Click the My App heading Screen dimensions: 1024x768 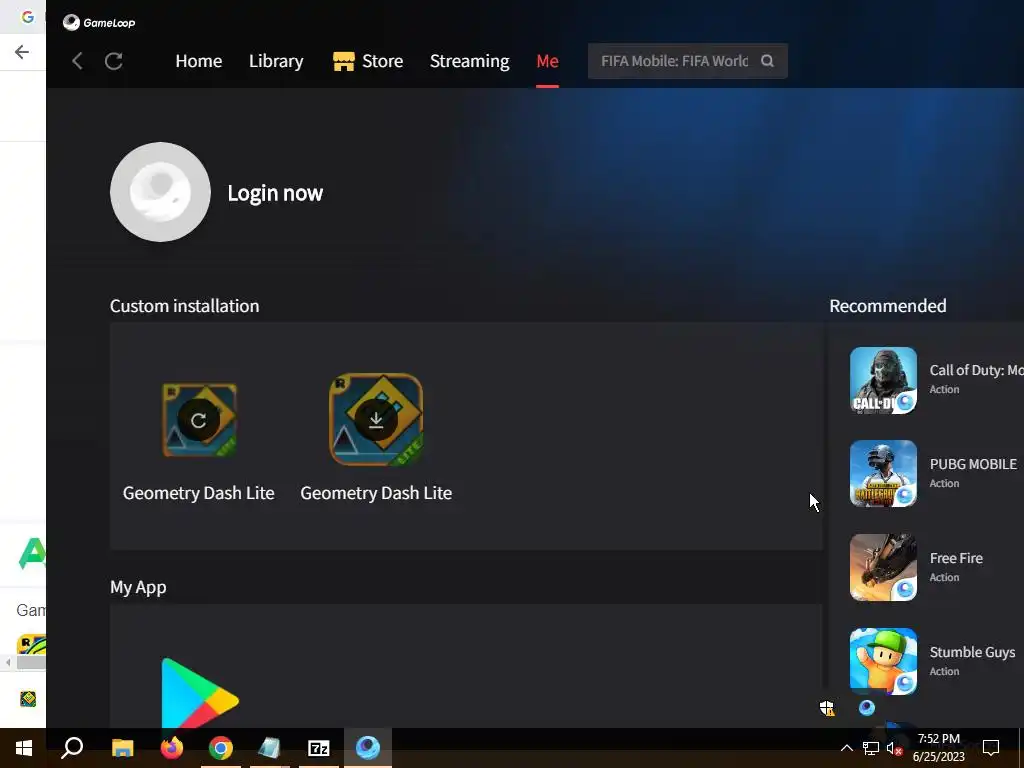point(138,587)
